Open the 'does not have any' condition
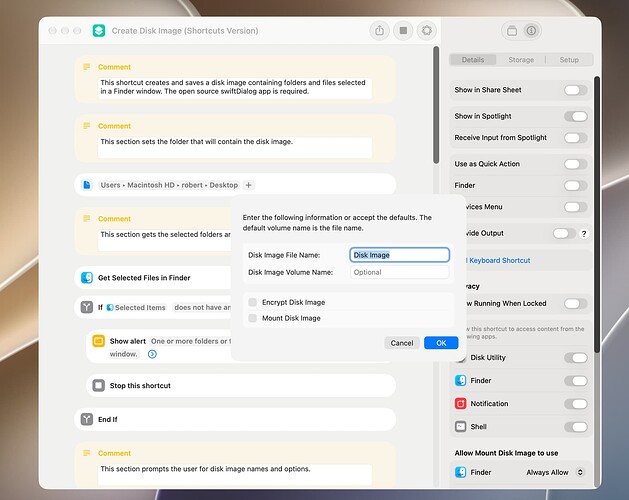This screenshot has width=629, height=500. coord(202,307)
